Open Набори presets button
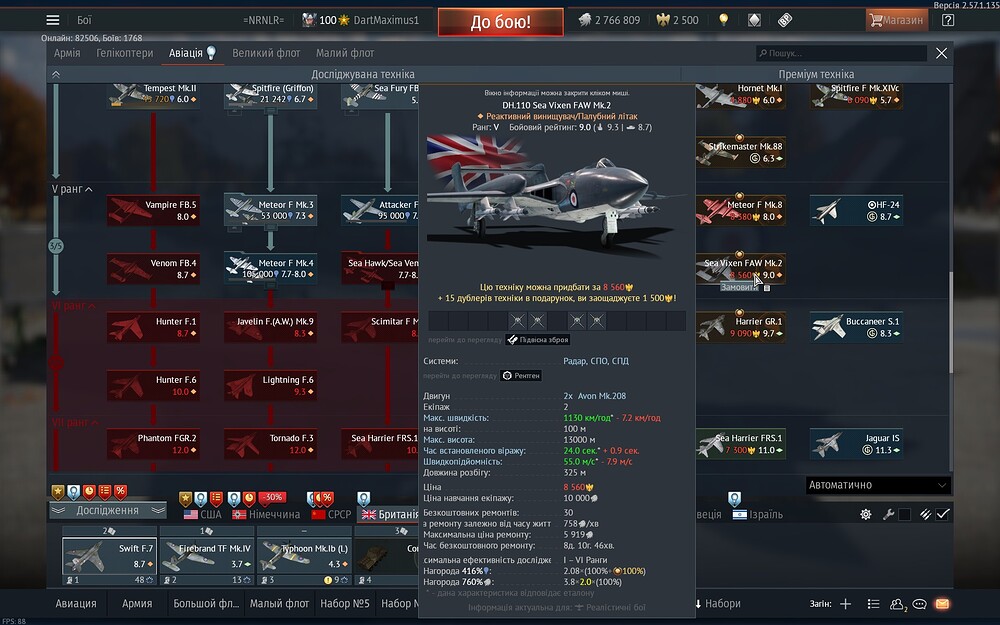Screen dimensions: 1000x625 click(x=717, y=603)
